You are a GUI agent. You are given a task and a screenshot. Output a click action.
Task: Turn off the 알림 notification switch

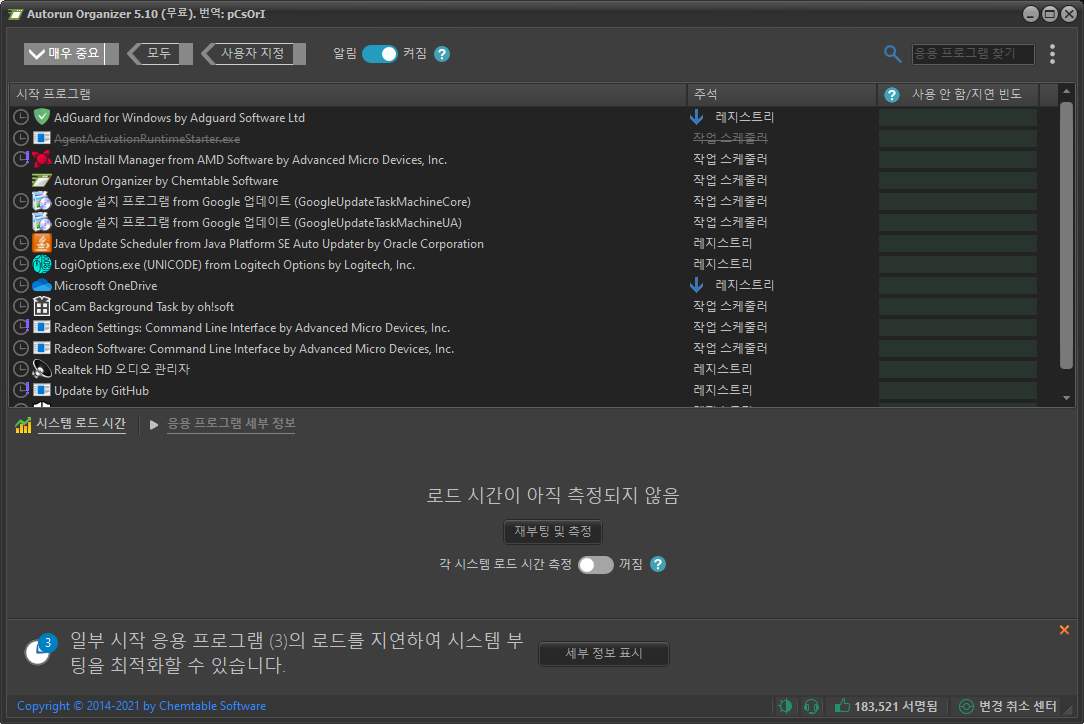[380, 54]
